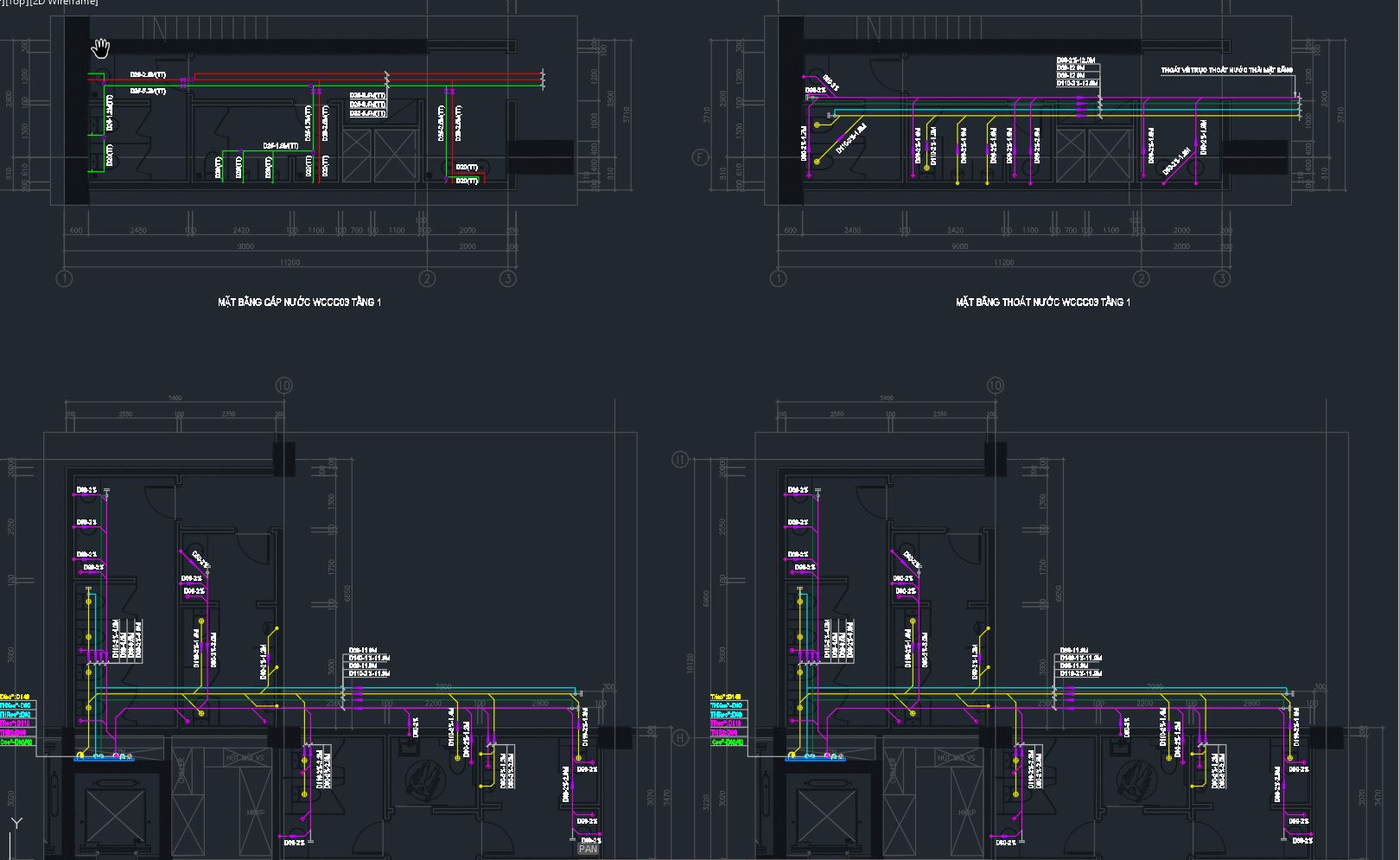Pick grid bubble 3 under the CẤP NƯỚC plan
Viewport: 1400px width, 860px height.
click(508, 278)
